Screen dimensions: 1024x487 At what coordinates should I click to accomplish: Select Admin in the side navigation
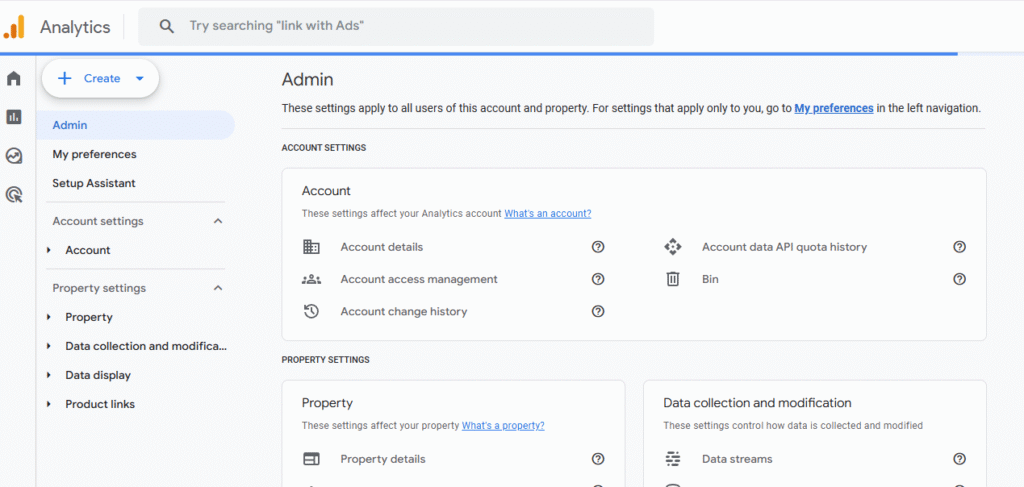click(136, 125)
